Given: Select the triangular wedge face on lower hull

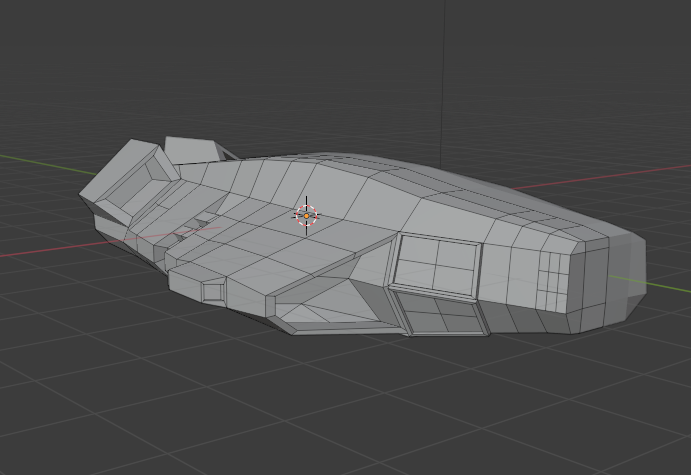Looking at the screenshot, I should click(x=315, y=318).
